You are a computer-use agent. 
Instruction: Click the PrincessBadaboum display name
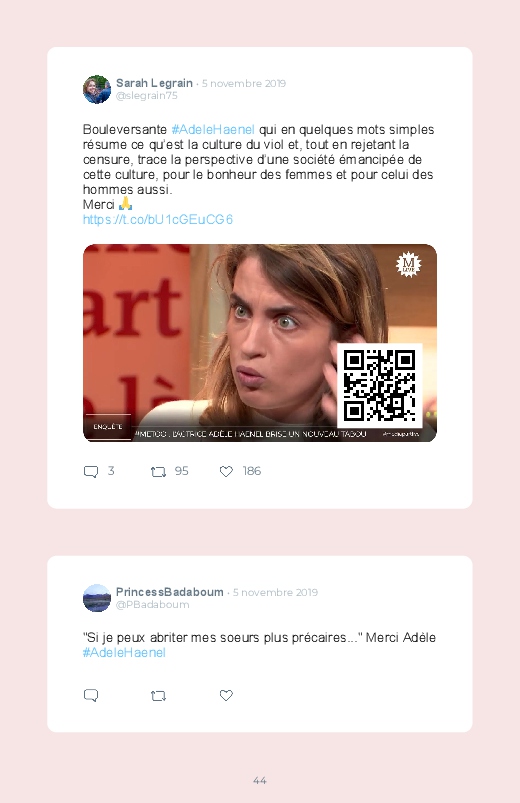[x=170, y=592]
